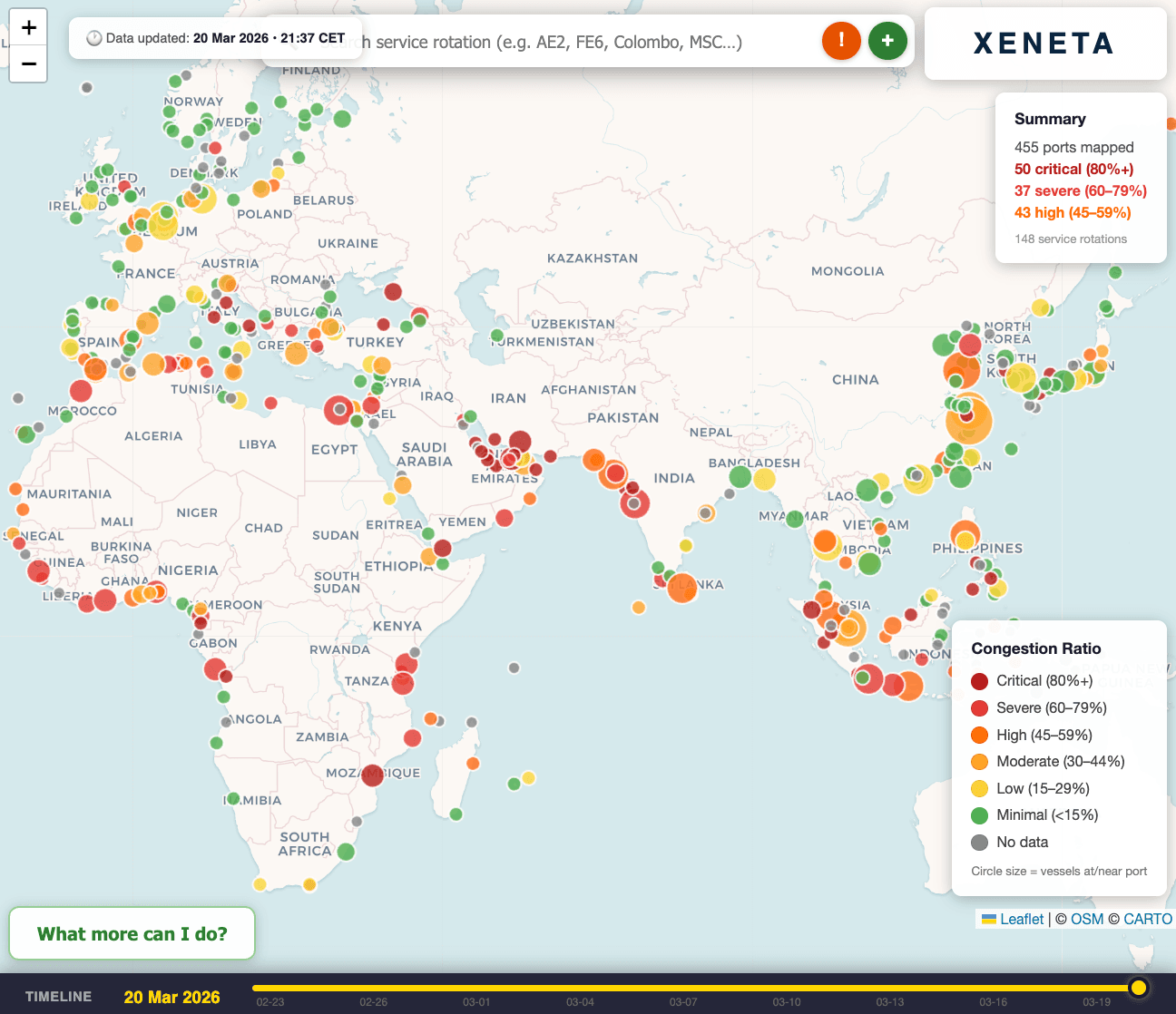Open the Leaflet attribution link

pyautogui.click(x=1022, y=919)
